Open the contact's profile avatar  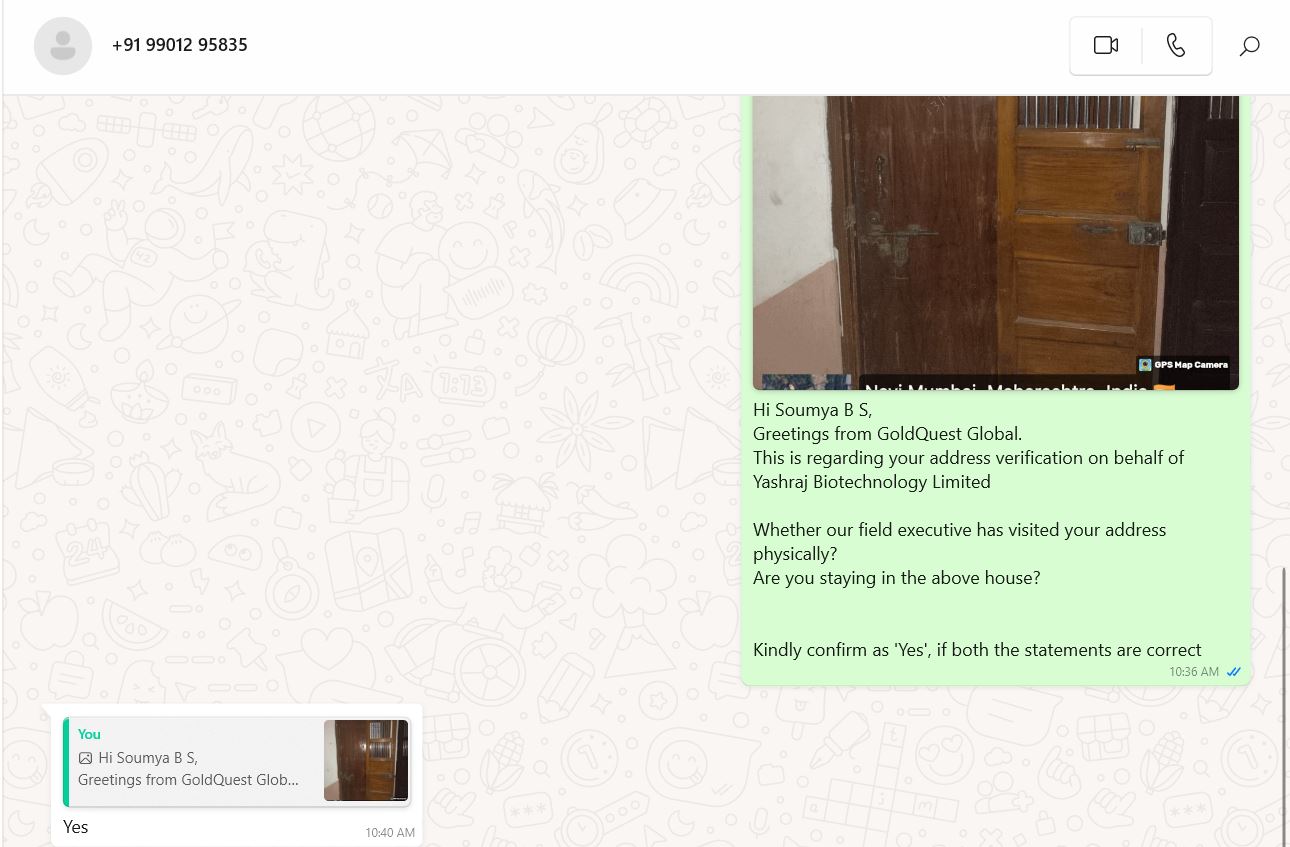(62, 46)
